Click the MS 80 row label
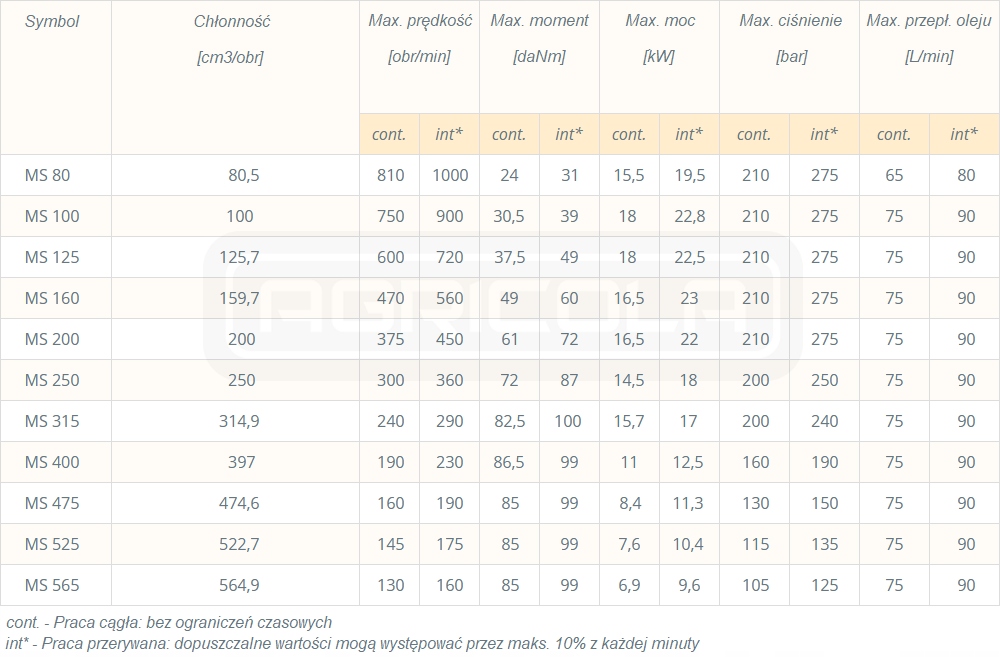The height and width of the screenshot is (657, 1000). (x=48, y=175)
